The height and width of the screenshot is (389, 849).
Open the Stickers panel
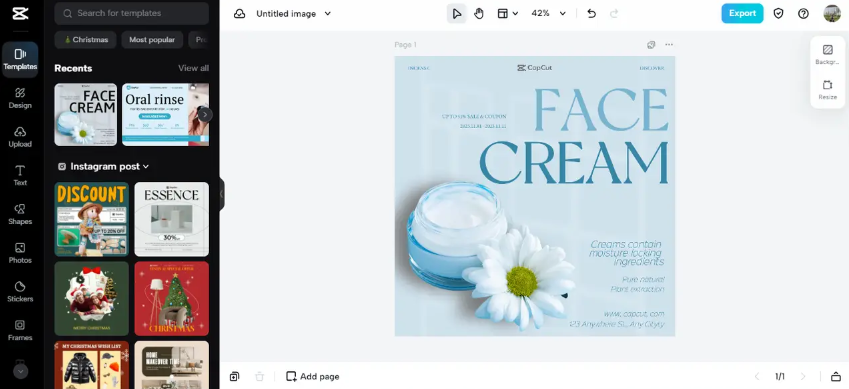point(20,291)
